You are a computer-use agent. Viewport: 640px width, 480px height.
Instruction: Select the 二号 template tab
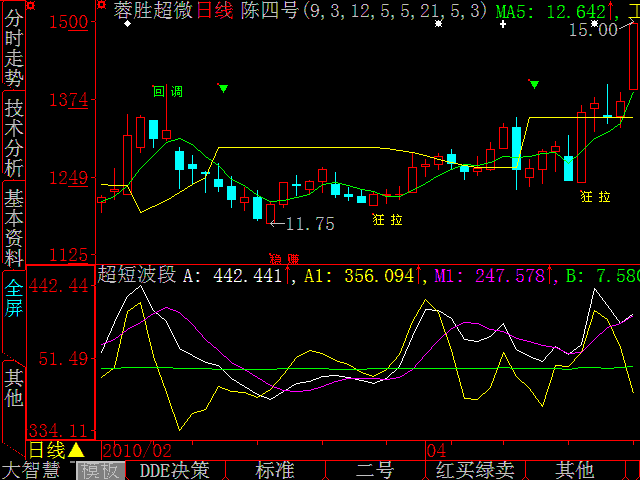point(375,470)
